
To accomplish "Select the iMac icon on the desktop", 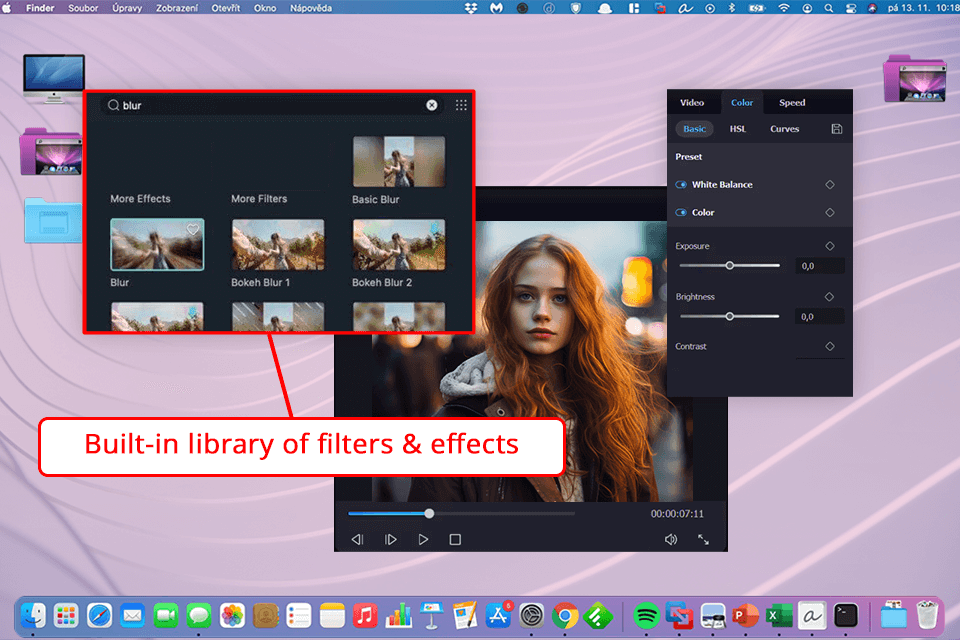I will click(x=54, y=78).
